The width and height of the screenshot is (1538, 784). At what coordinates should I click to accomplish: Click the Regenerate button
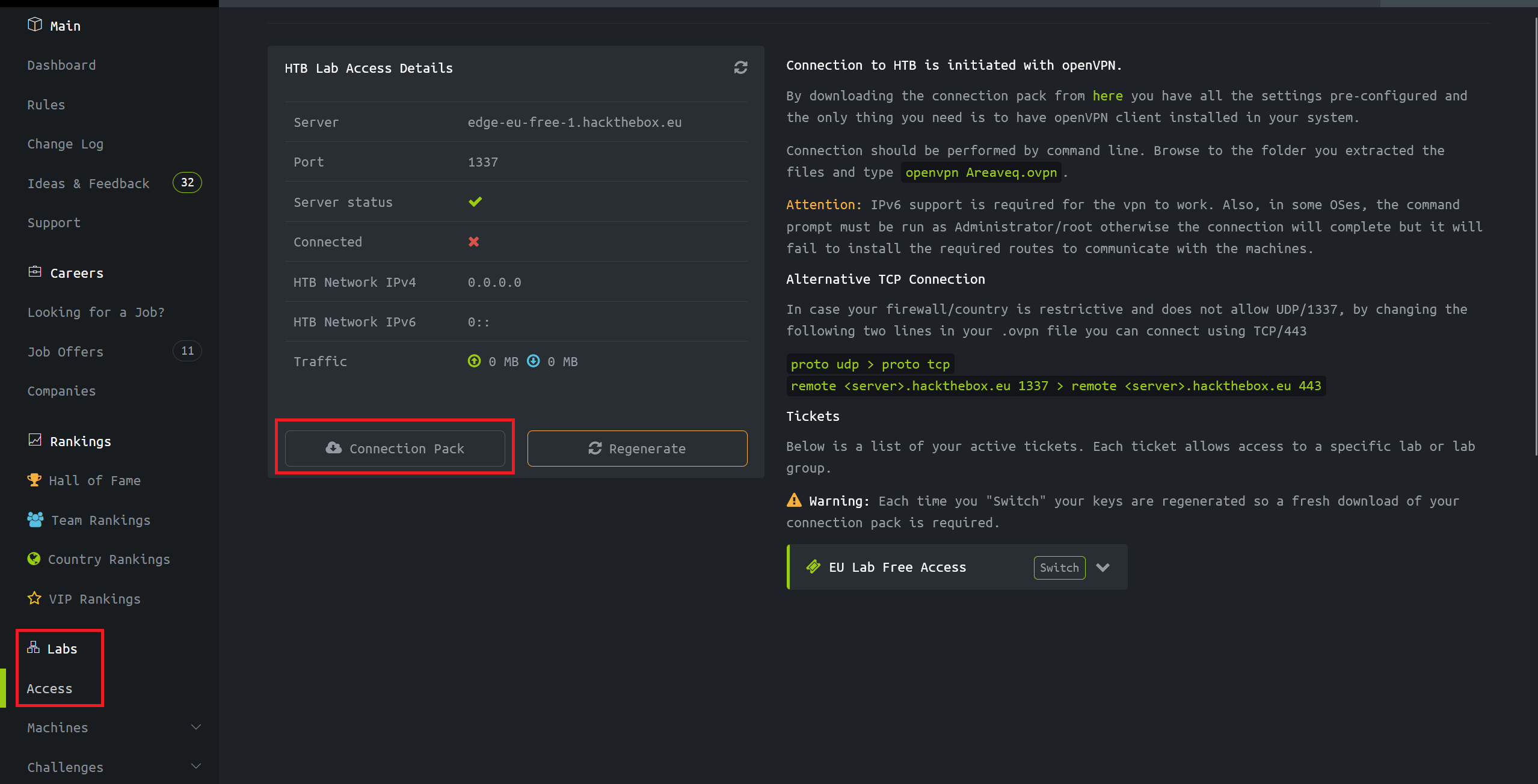[637, 449]
